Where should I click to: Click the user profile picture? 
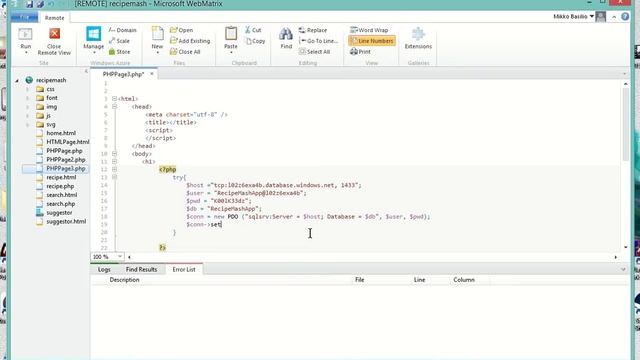click(600, 17)
